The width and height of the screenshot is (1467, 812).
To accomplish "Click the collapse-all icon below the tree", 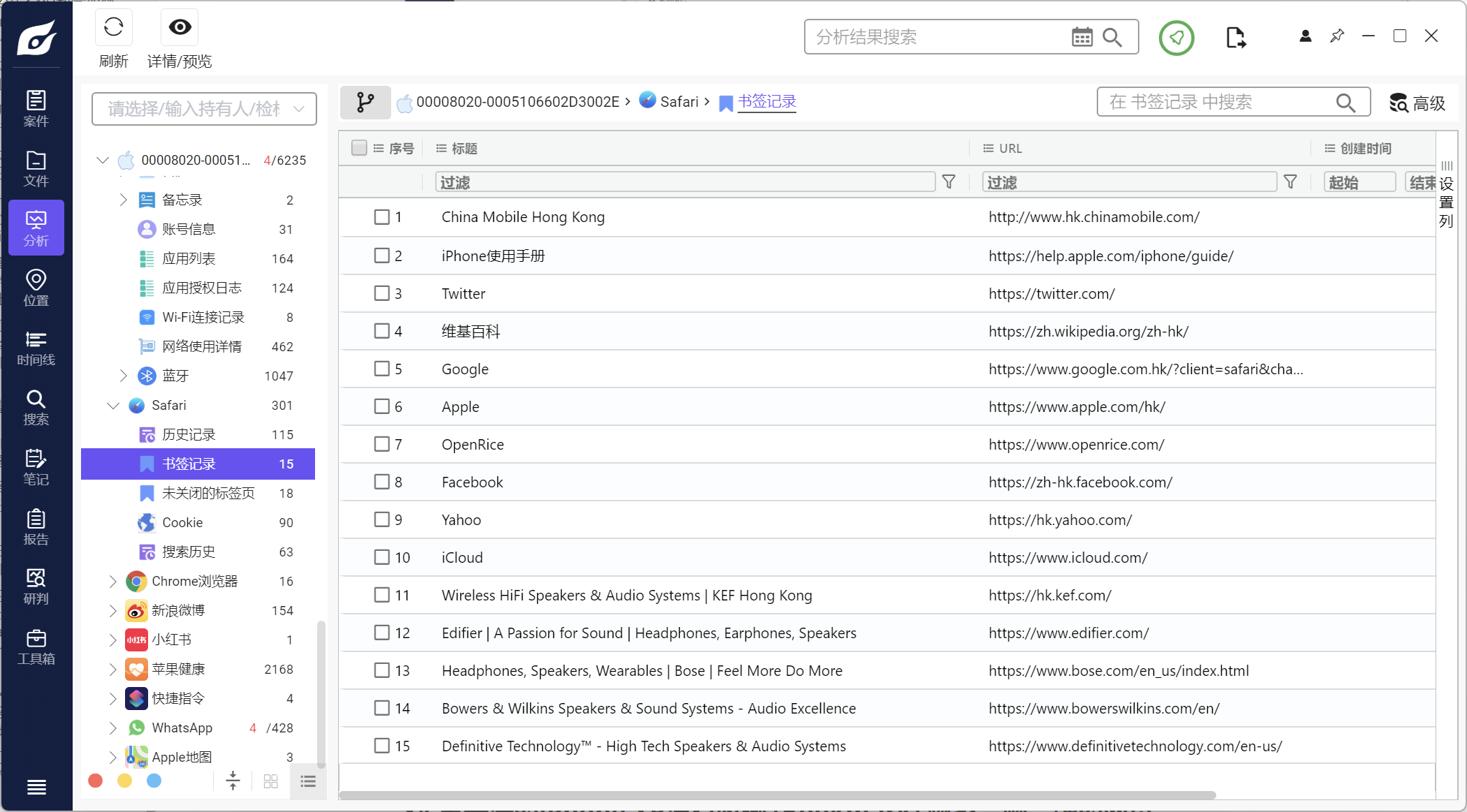I will point(233,781).
